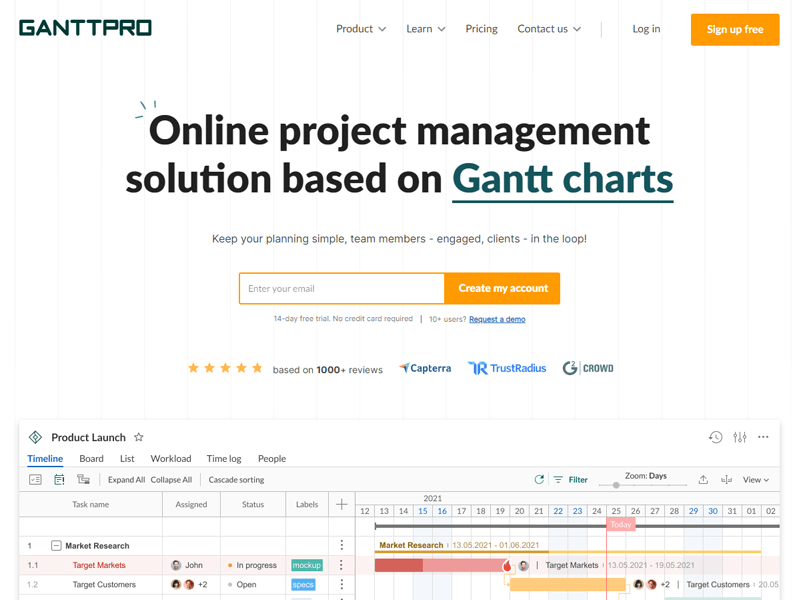Open the Filter panel
The height and width of the screenshot is (600, 800).
tap(571, 480)
